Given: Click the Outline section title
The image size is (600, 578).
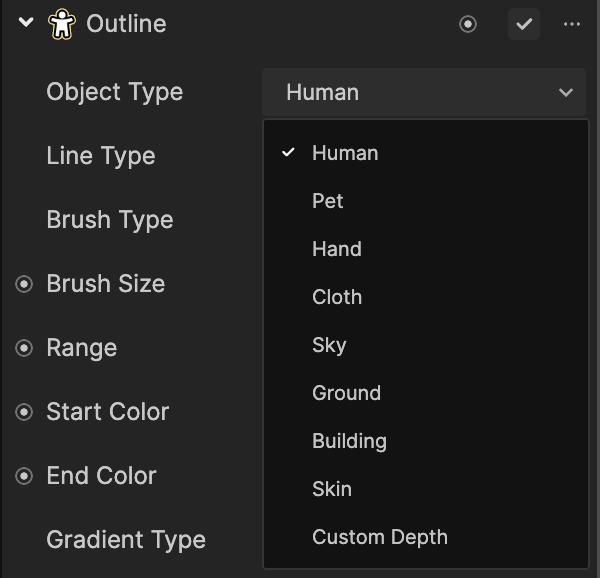Looking at the screenshot, I should click(x=126, y=24).
